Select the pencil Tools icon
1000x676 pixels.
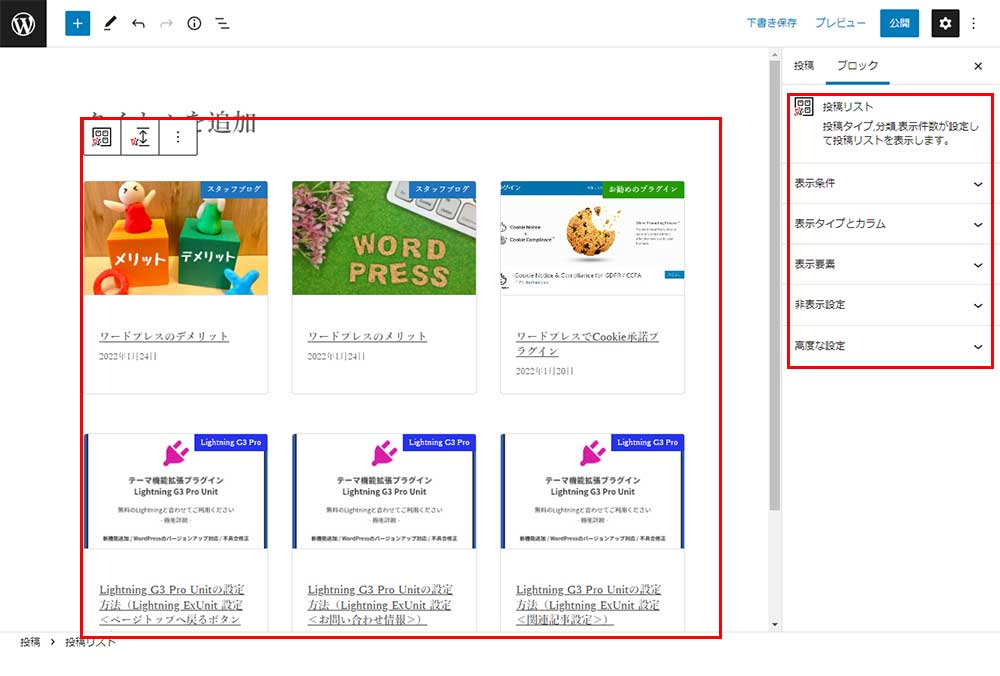tap(110, 23)
